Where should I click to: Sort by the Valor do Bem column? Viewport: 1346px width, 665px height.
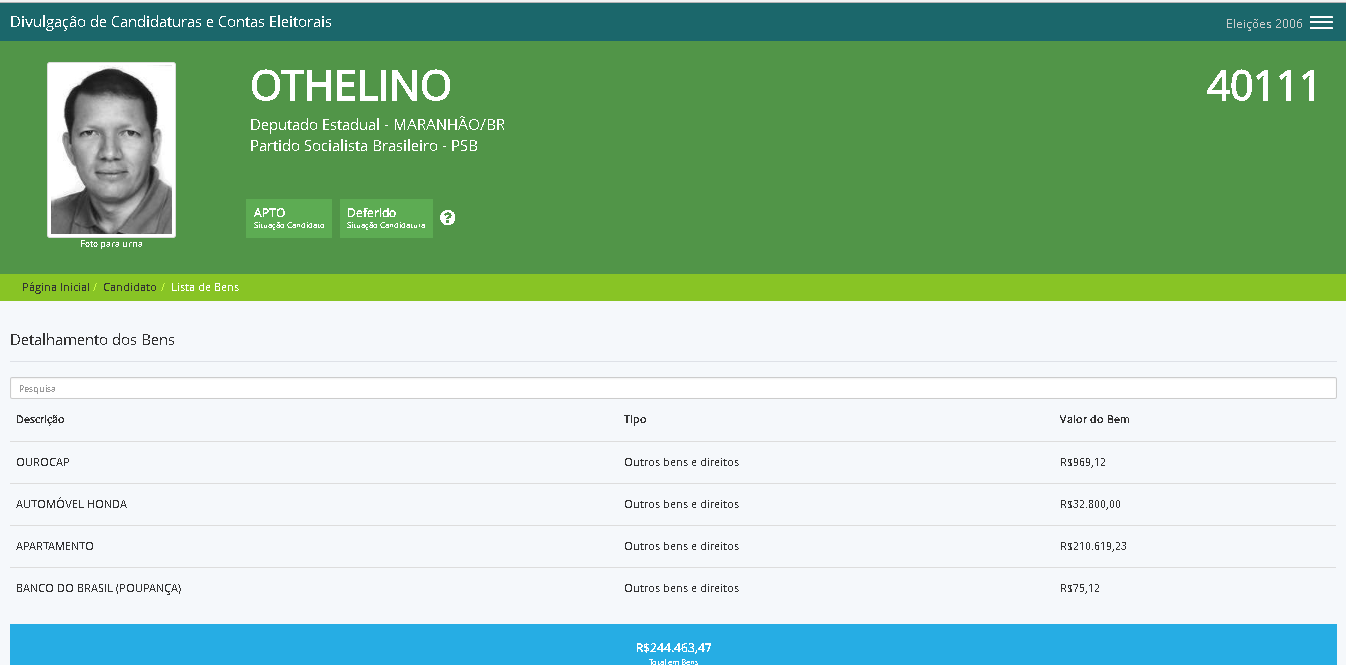[x=1094, y=419]
